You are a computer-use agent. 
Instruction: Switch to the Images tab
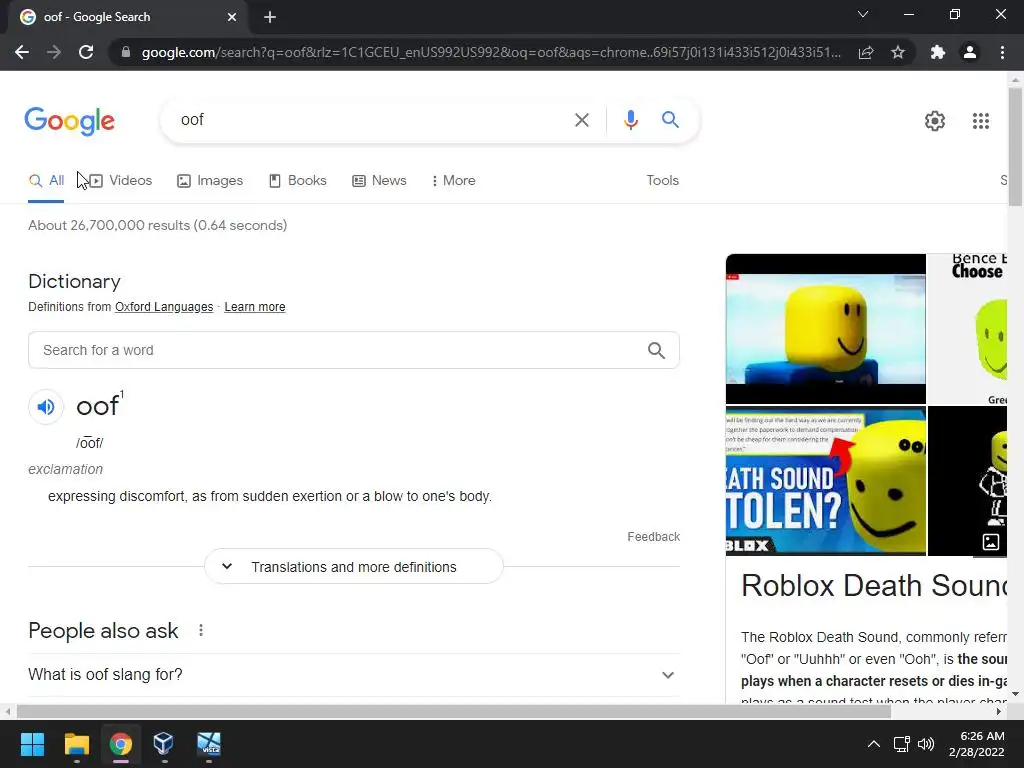[x=210, y=181]
